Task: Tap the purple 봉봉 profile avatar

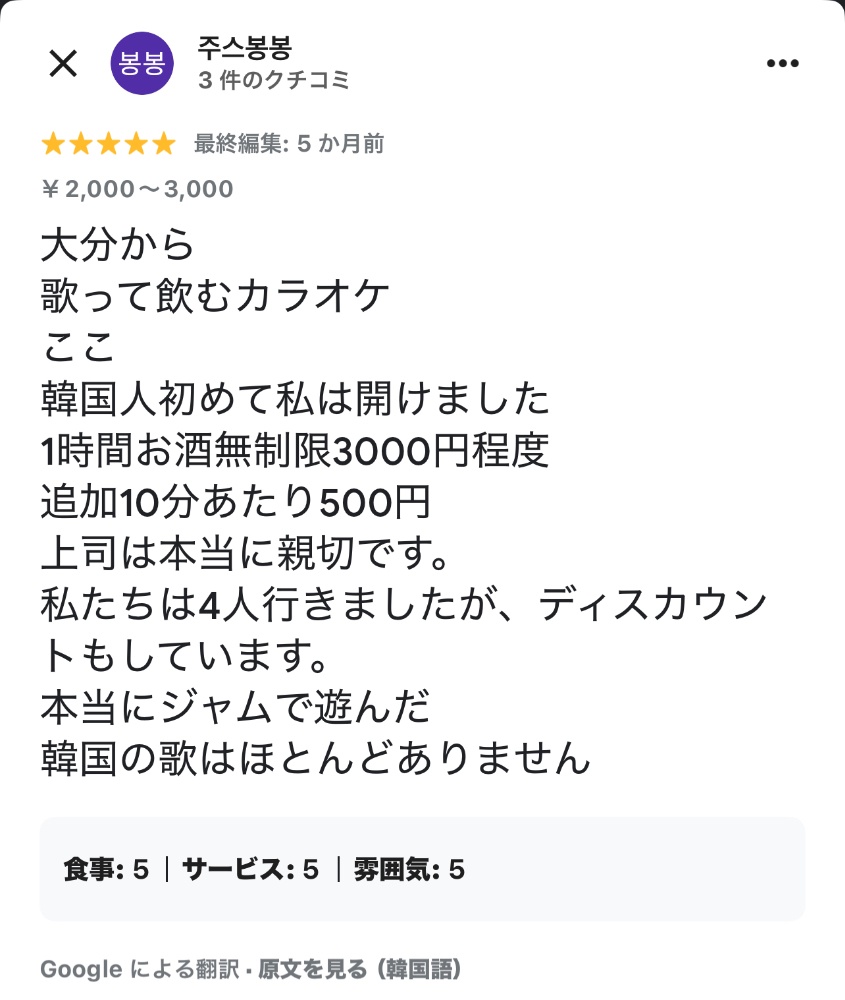Action: (142, 65)
